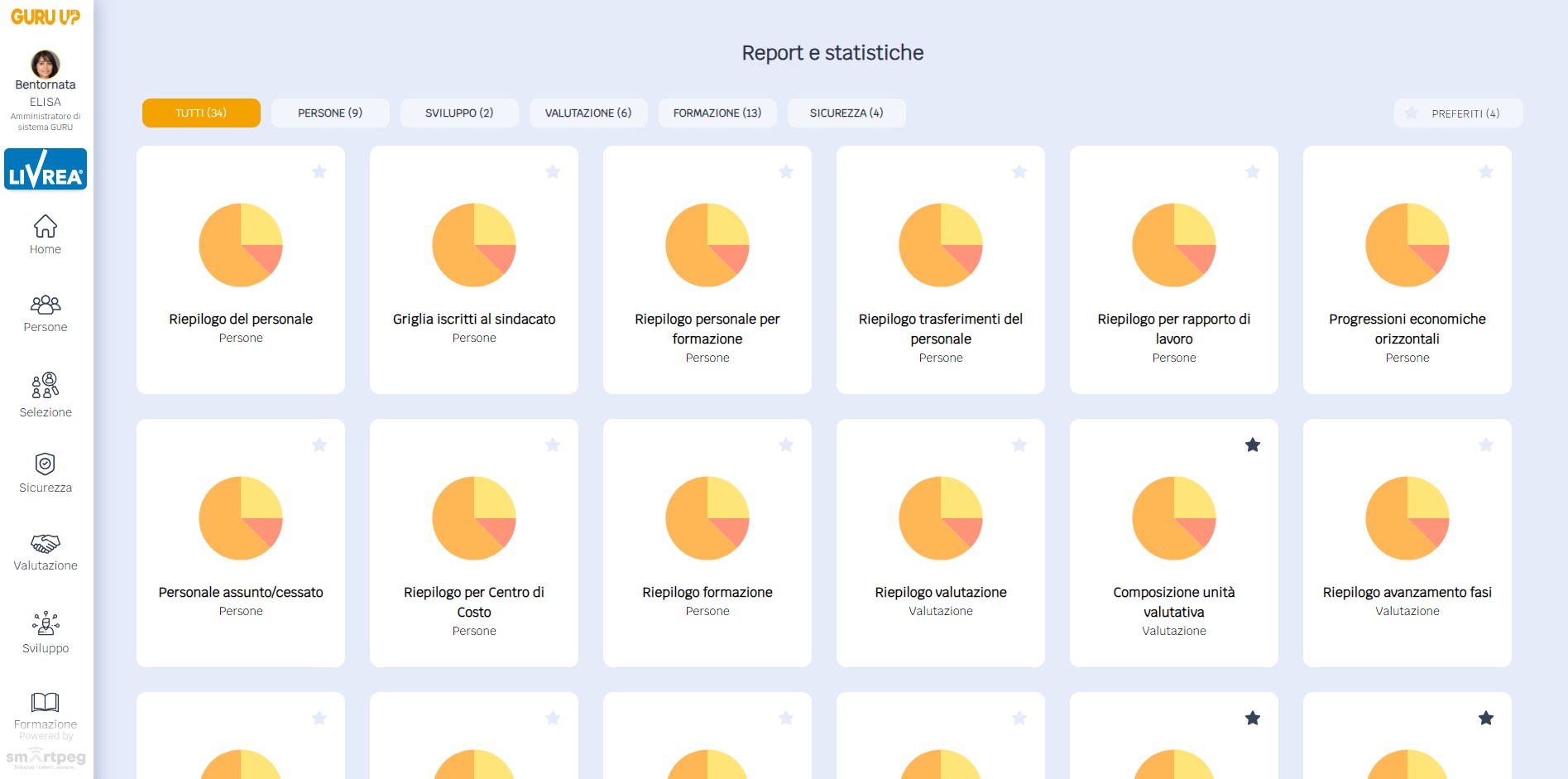This screenshot has height=779, width=1568.
Task: Unfavorite Composizione unità valutativa report
Action: tap(1253, 445)
